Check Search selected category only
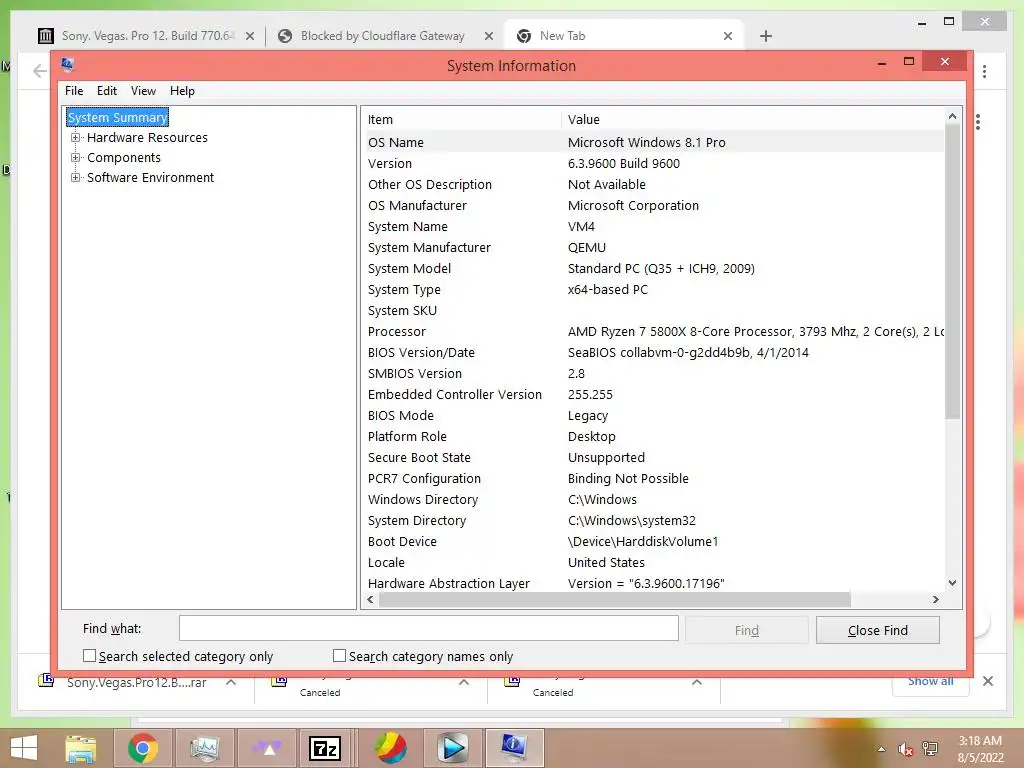 pyautogui.click(x=89, y=656)
